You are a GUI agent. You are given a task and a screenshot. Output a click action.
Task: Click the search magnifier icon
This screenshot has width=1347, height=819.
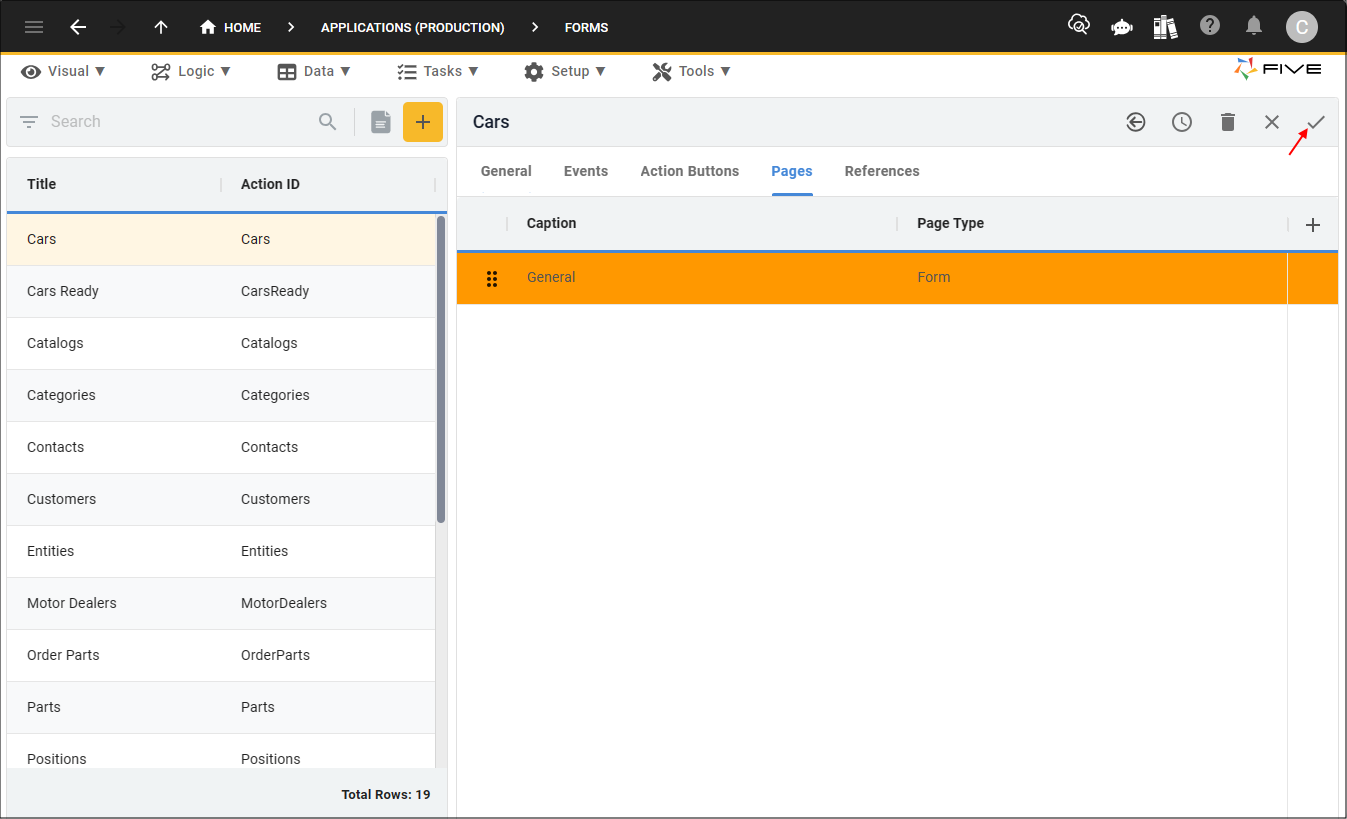pyautogui.click(x=328, y=122)
